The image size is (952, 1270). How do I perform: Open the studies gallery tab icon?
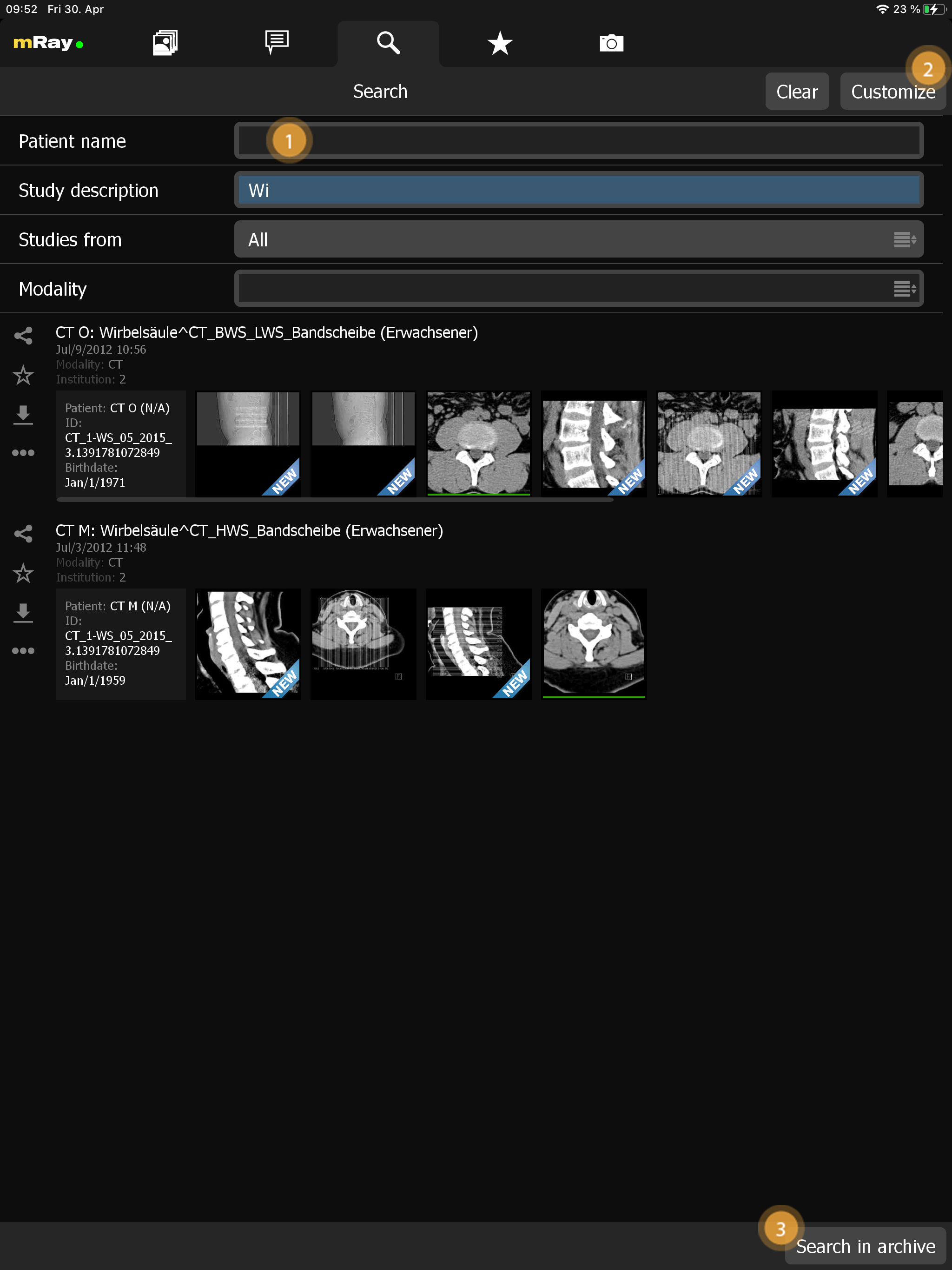click(x=165, y=43)
